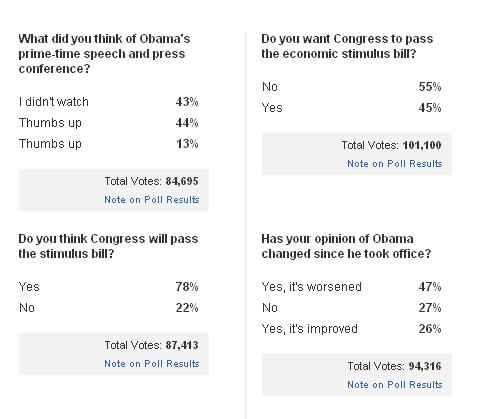Click the Total Votes 101,100 figure
Image resolution: width=480 pixels, height=419 pixels.
click(422, 145)
